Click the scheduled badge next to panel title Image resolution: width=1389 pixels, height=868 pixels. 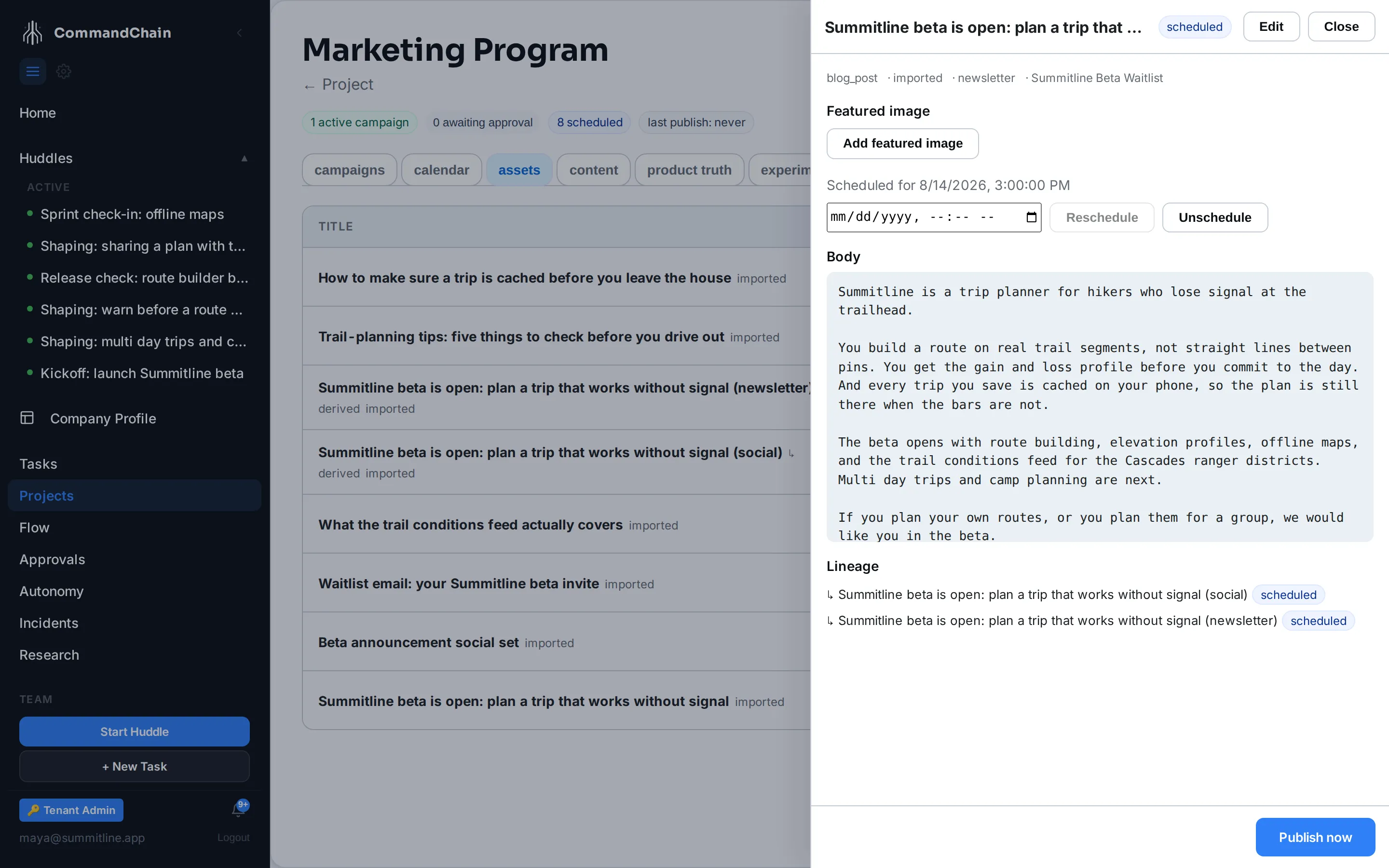tap(1195, 27)
